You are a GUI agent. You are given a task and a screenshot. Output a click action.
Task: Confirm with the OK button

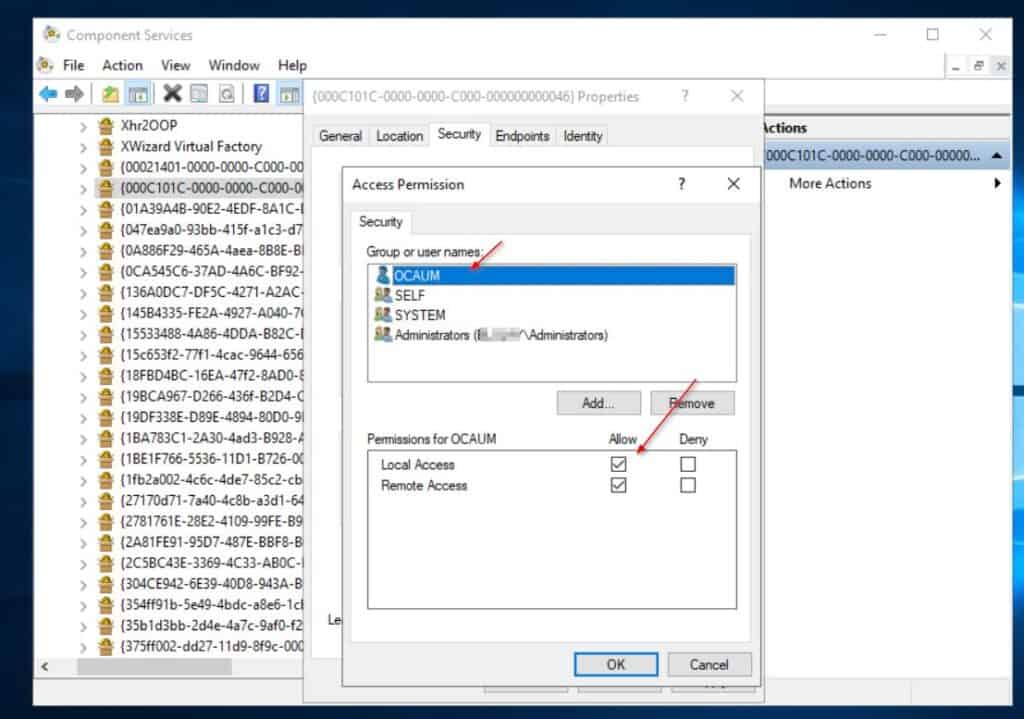click(616, 664)
